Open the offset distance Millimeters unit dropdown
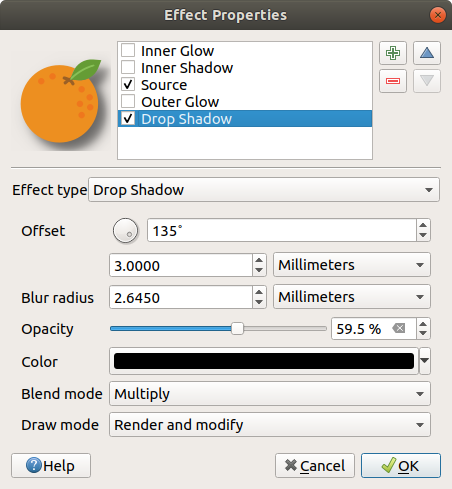The height and width of the screenshot is (489, 452). tap(352, 265)
